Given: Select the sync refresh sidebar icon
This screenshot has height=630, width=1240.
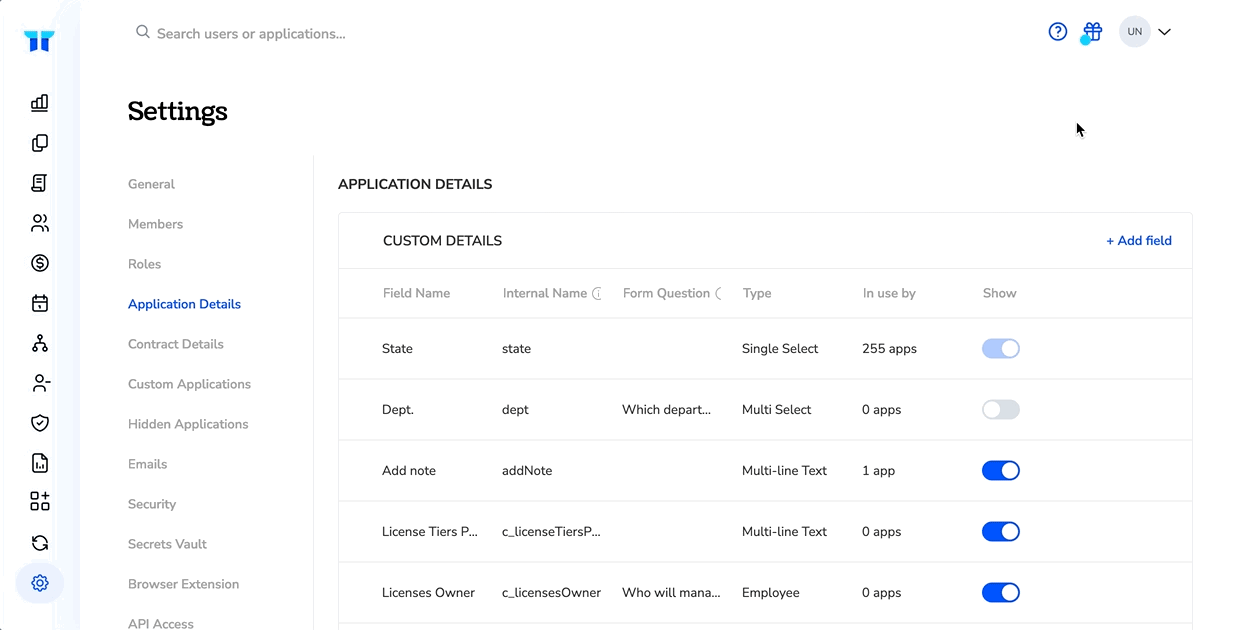Looking at the screenshot, I should coord(40,543).
